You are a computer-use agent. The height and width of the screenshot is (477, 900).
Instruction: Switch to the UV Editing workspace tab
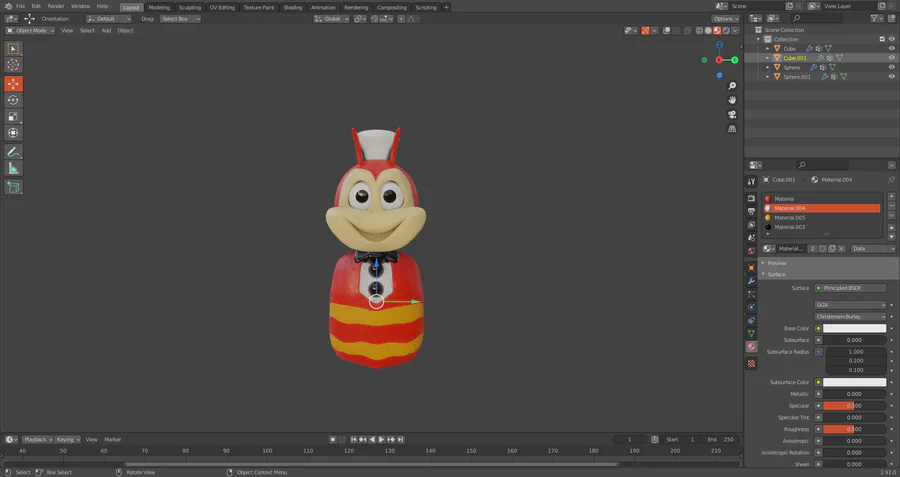222,7
